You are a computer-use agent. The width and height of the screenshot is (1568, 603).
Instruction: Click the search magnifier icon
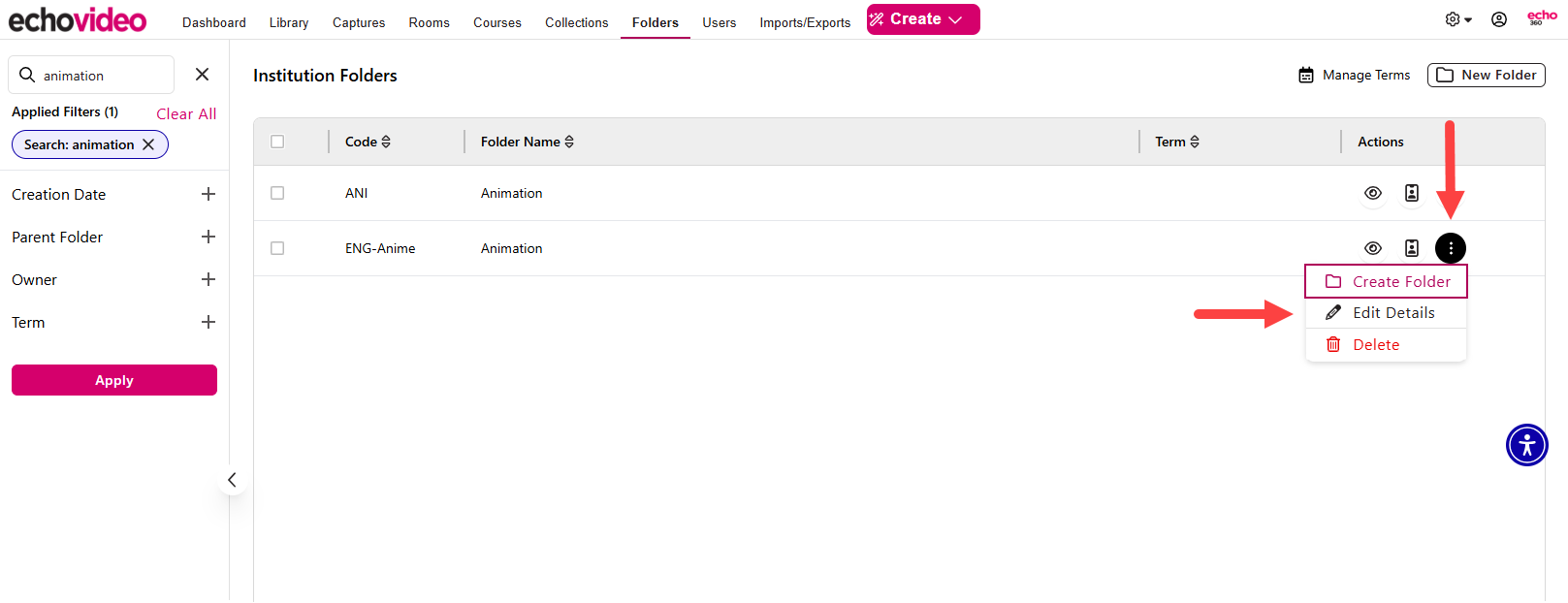(27, 75)
